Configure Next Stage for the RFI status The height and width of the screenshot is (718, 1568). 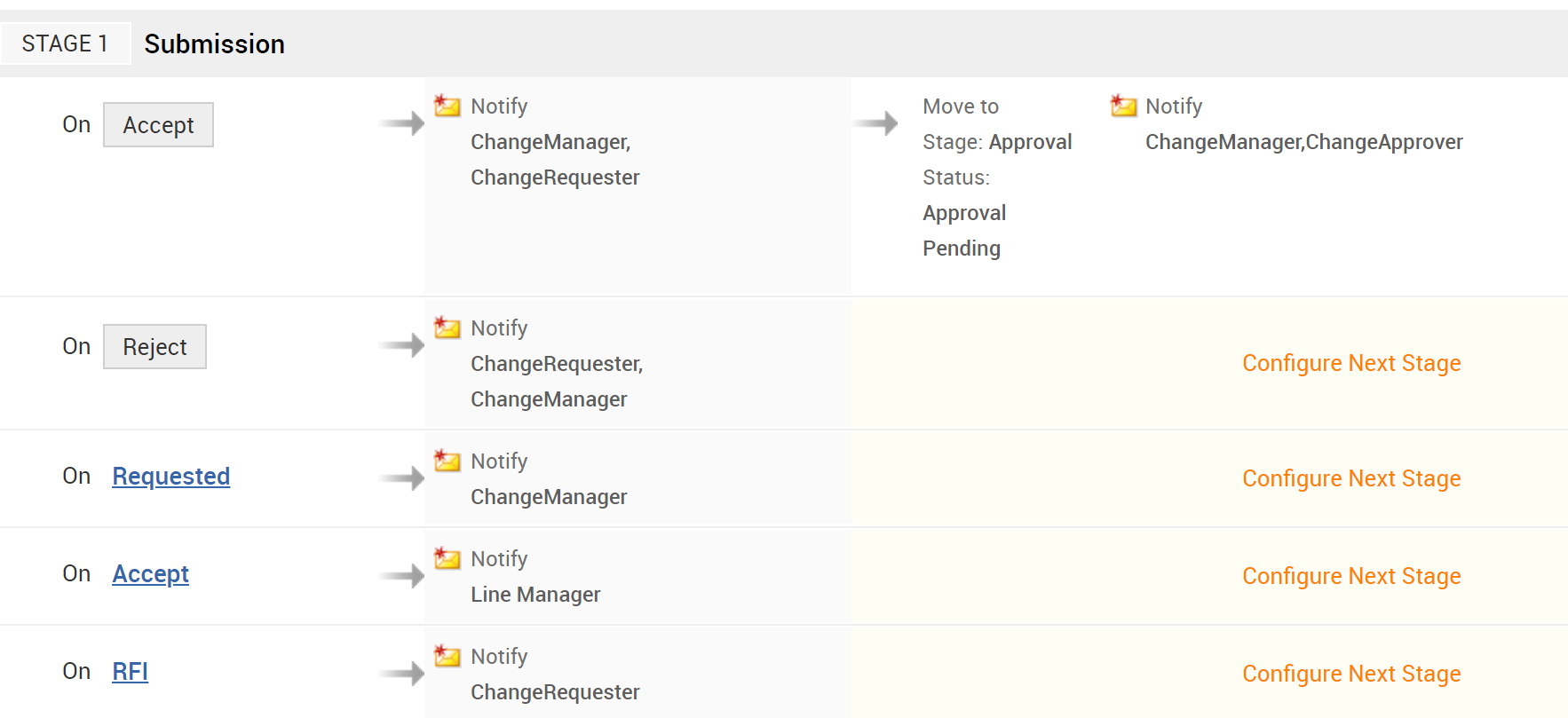1350,674
